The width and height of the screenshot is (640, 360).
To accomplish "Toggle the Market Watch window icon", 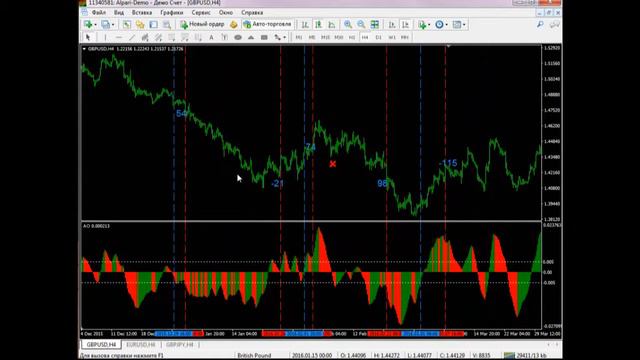I will 127,24.
